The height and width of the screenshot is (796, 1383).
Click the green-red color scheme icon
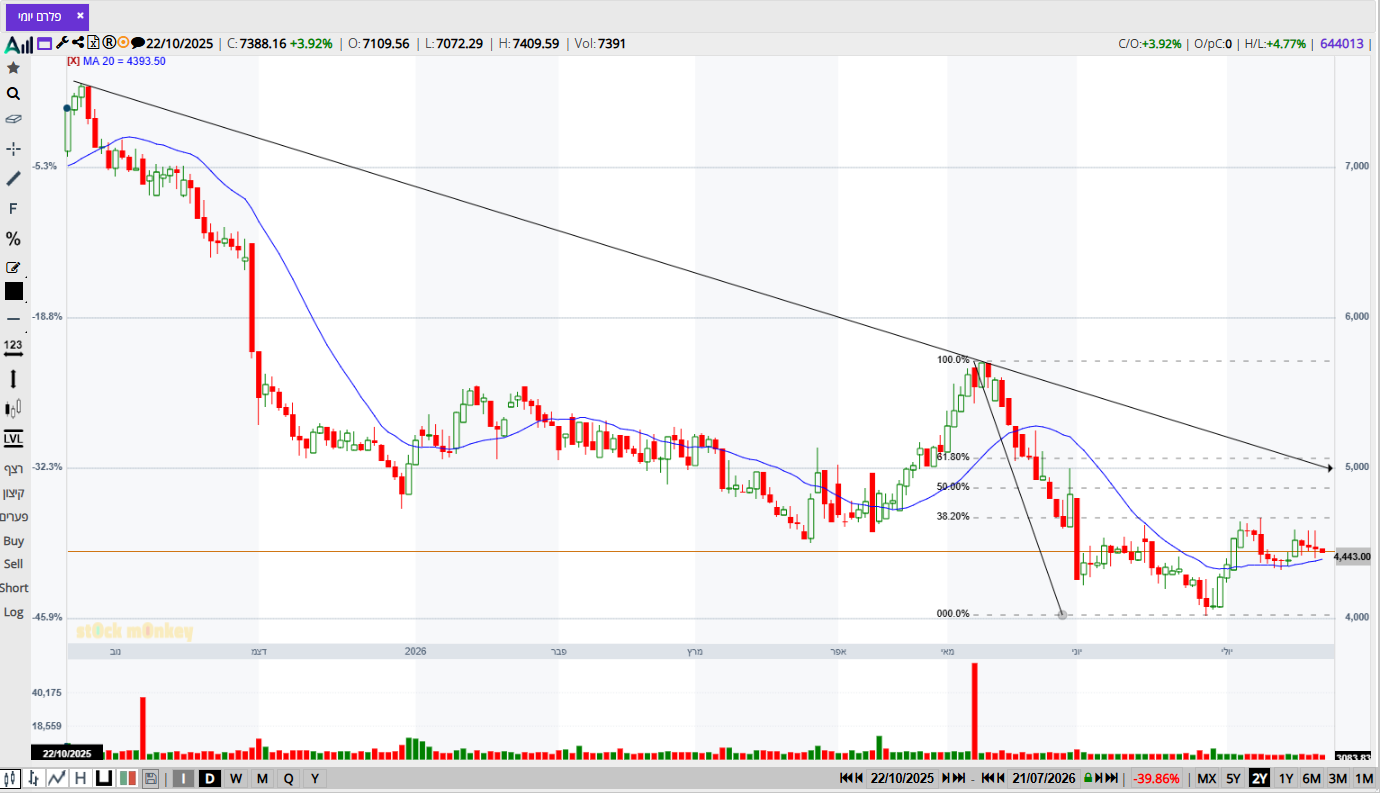pyautogui.click(x=127, y=779)
